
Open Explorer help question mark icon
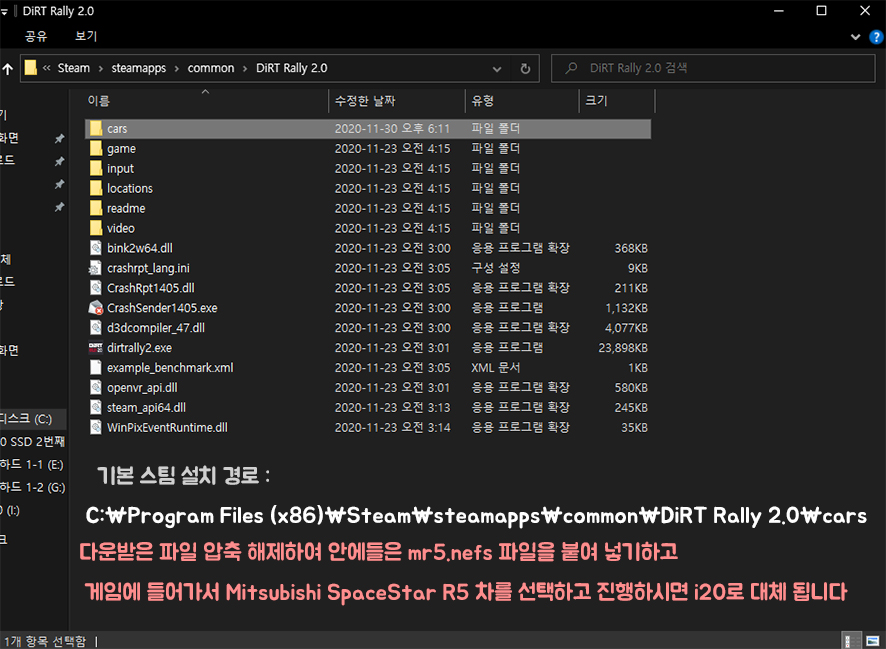(x=876, y=37)
